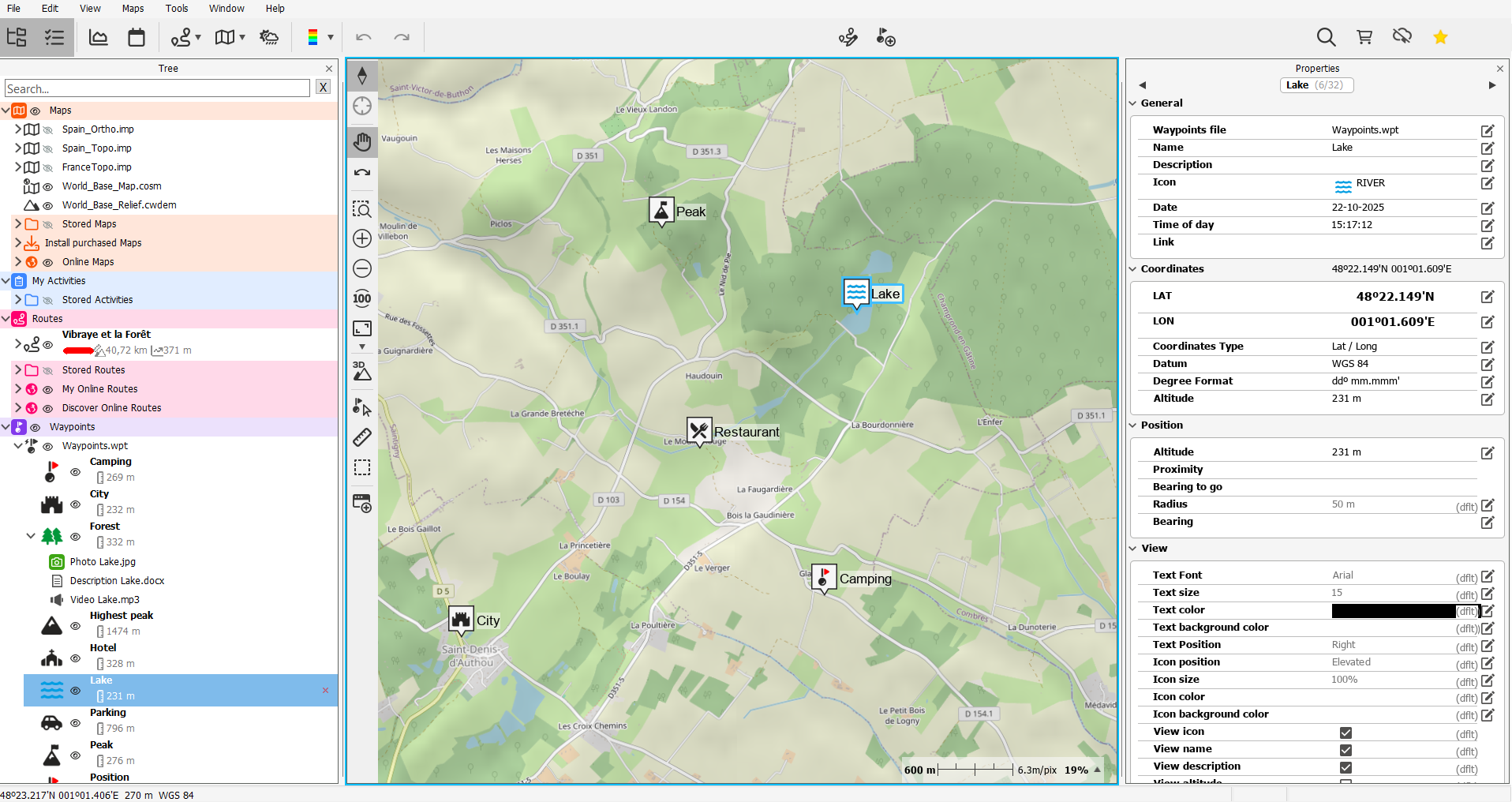This screenshot has height=802, width=1512.
Task: Redo the last action in top toolbar
Action: [x=402, y=37]
